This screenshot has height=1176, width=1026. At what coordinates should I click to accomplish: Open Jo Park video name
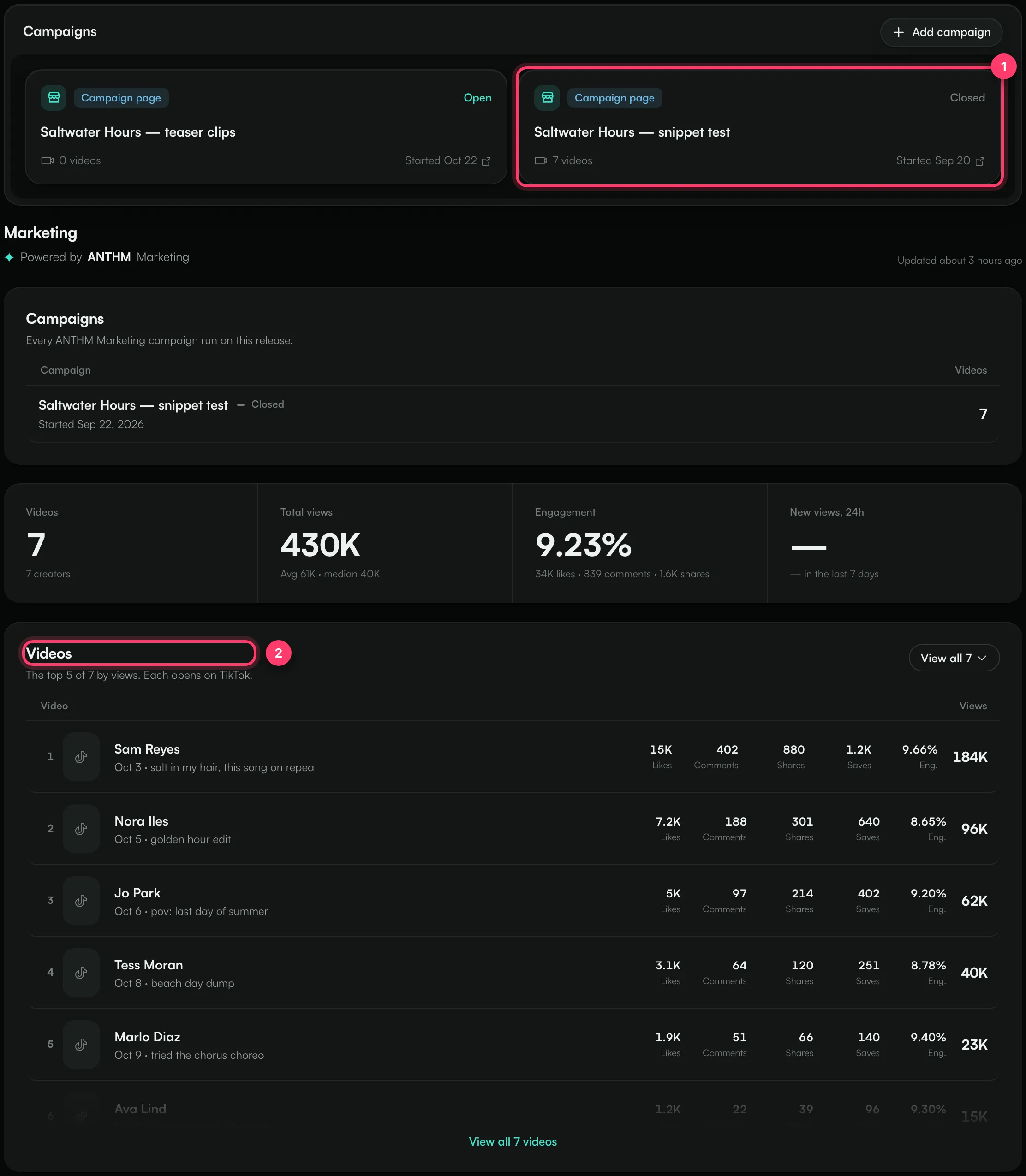pos(137,893)
